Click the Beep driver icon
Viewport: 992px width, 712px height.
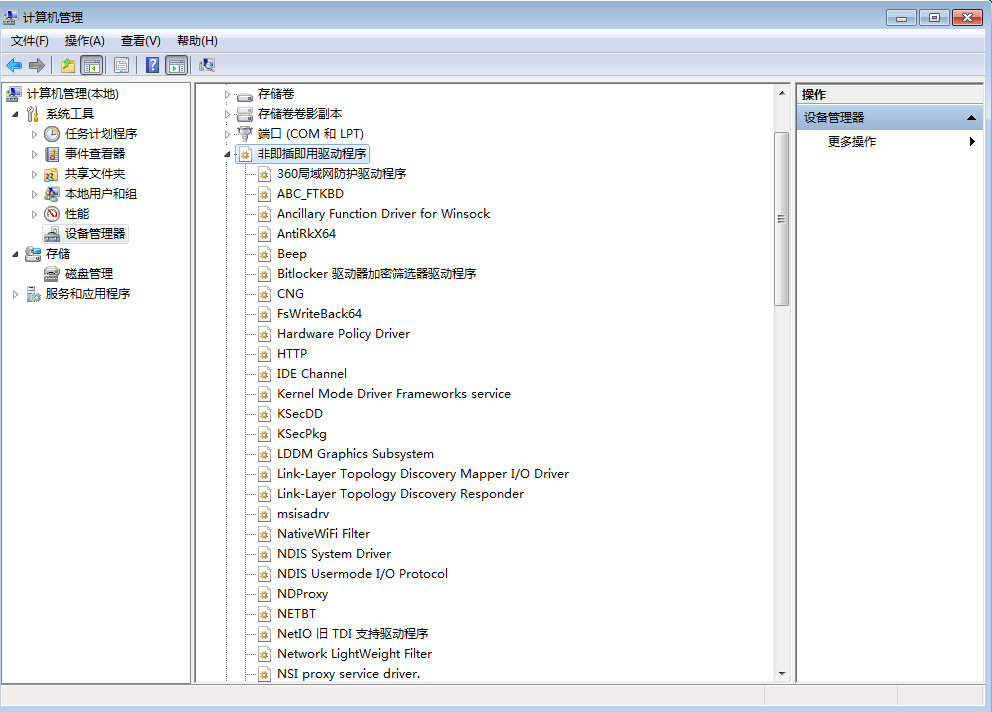(264, 255)
